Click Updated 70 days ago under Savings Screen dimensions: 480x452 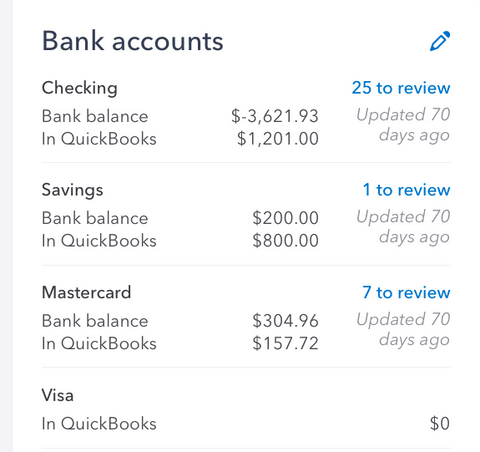pyautogui.click(x=403, y=227)
